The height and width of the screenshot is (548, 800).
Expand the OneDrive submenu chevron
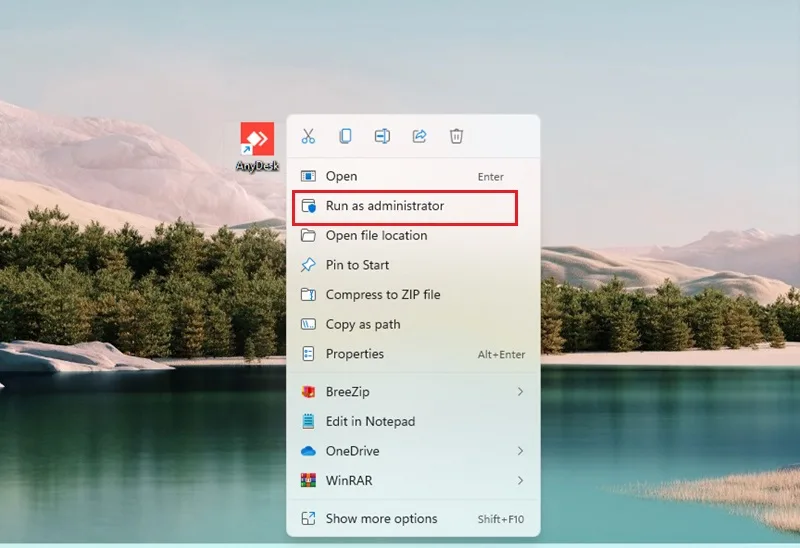520,451
